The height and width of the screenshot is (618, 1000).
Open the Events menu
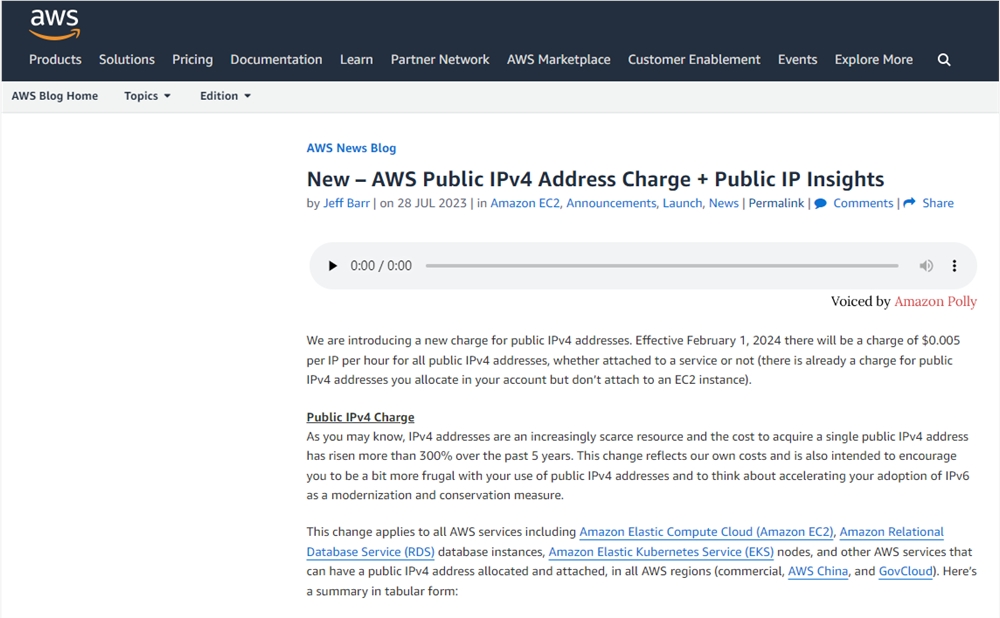pyautogui.click(x=797, y=59)
